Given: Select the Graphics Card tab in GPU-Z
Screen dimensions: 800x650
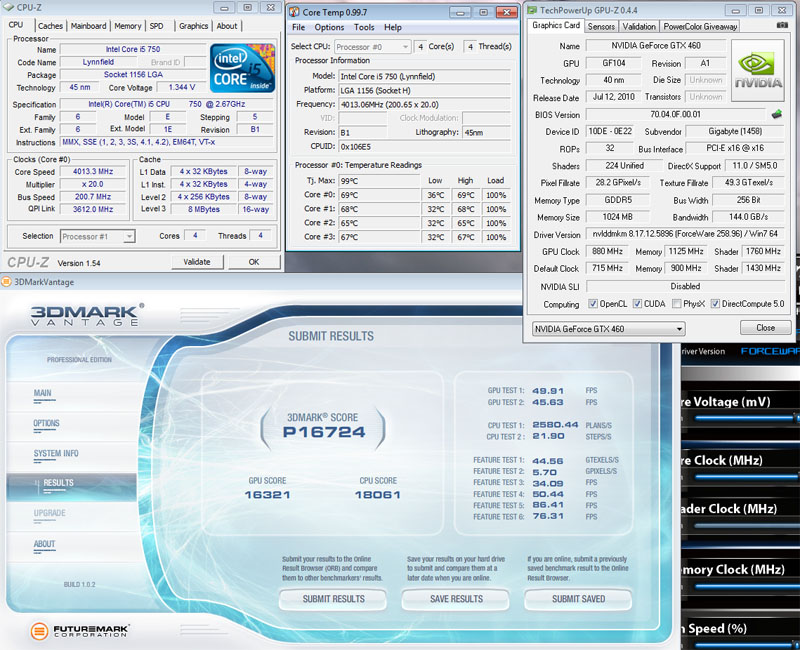Looking at the screenshot, I should pos(556,25).
